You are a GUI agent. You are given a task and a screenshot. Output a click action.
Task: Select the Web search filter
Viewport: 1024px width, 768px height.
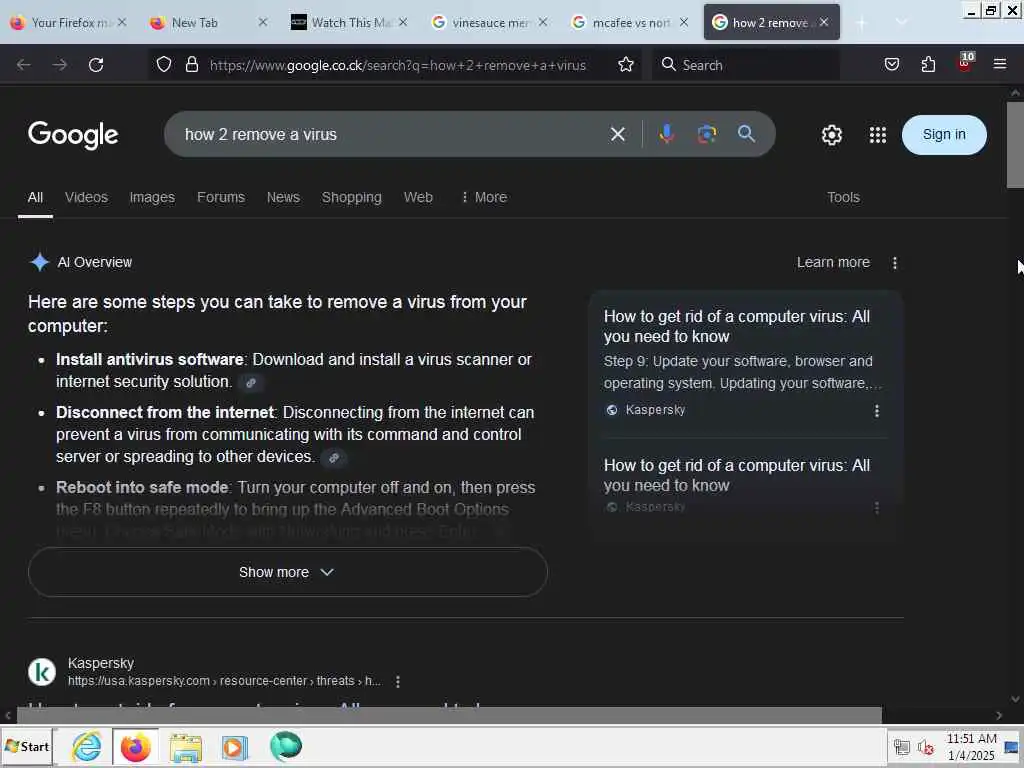click(x=418, y=197)
